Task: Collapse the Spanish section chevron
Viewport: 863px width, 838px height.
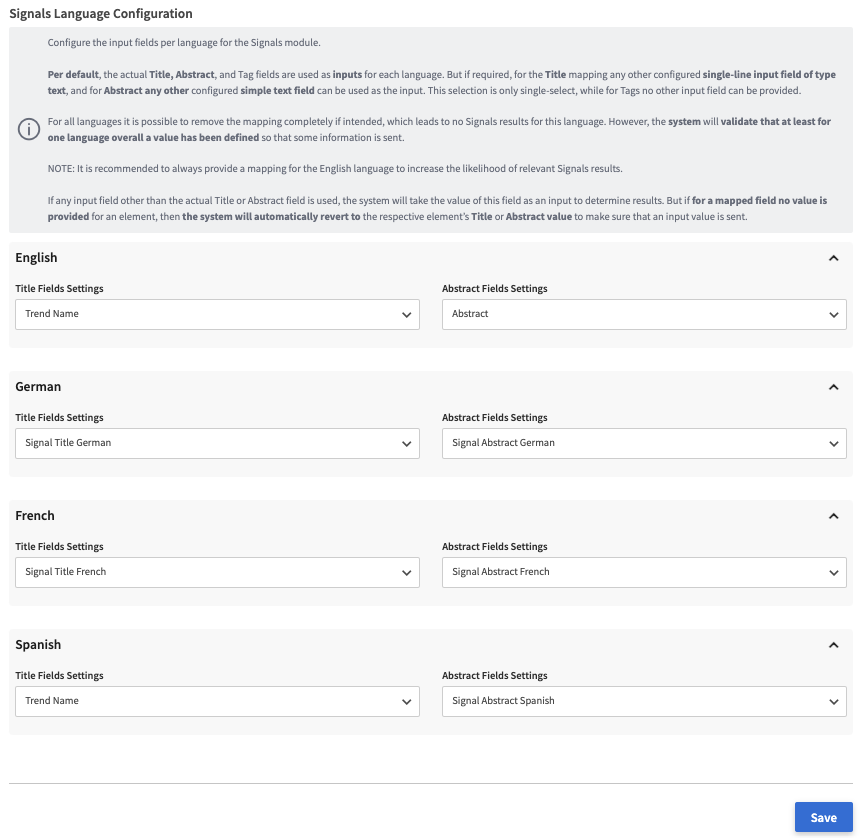Action: [x=833, y=645]
